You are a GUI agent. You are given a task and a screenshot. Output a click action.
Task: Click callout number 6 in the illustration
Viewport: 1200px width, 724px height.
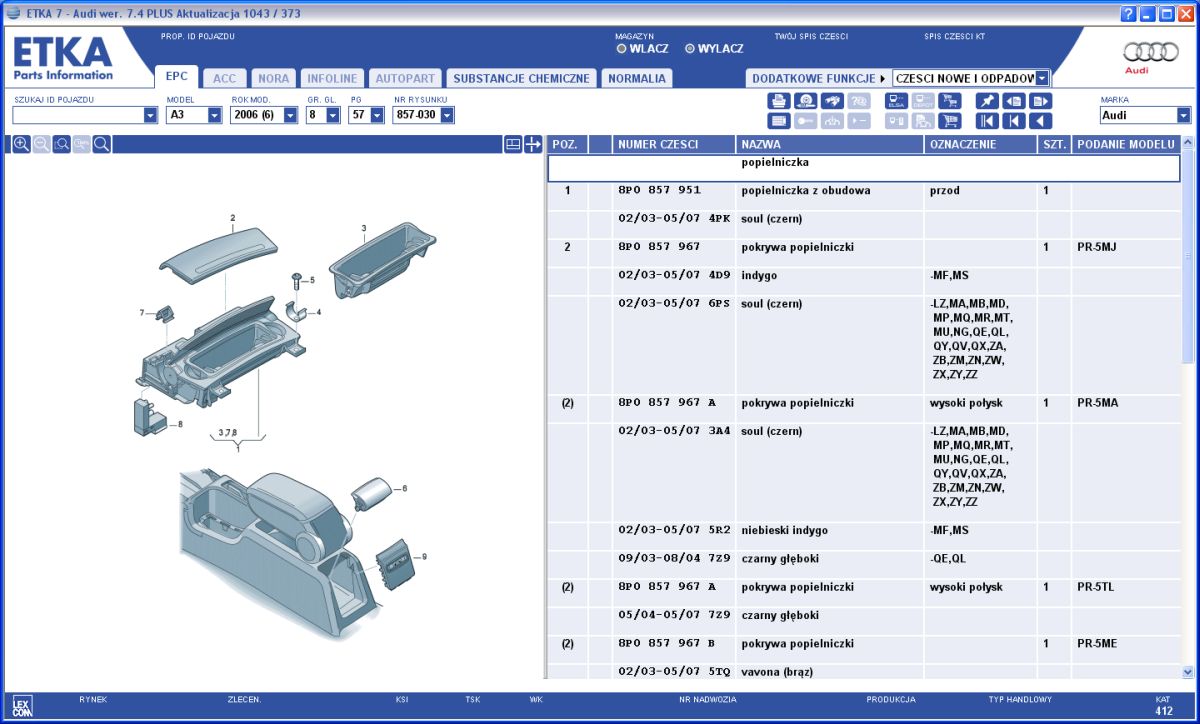click(404, 488)
